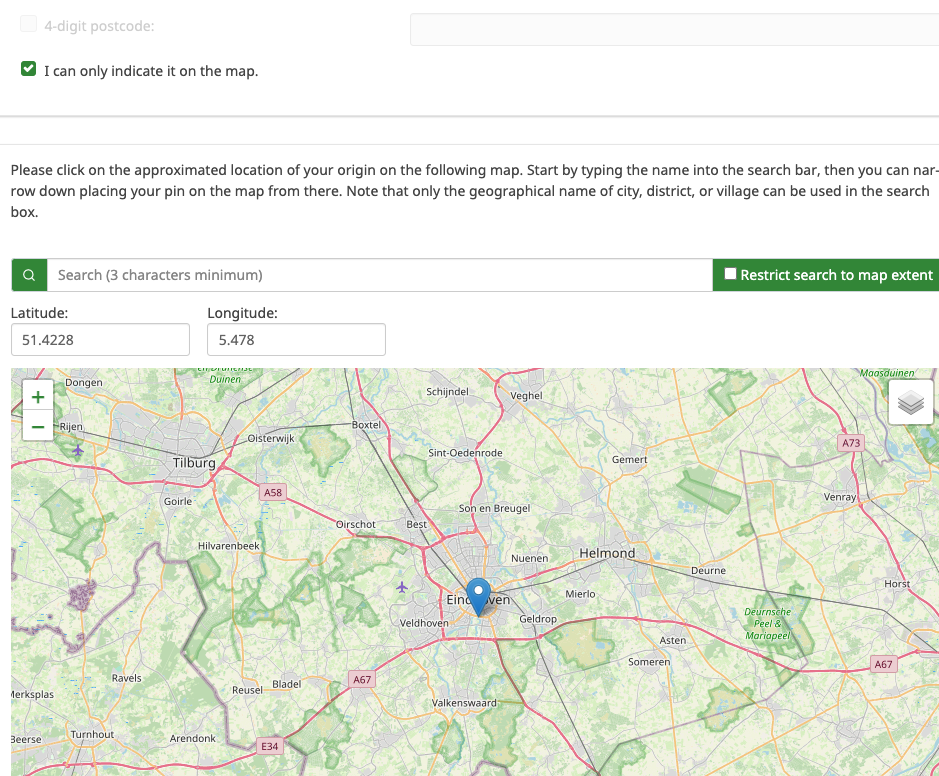Click the airport icon west of Eindhoven
Screen dimensions: 939x776
tap(402, 586)
